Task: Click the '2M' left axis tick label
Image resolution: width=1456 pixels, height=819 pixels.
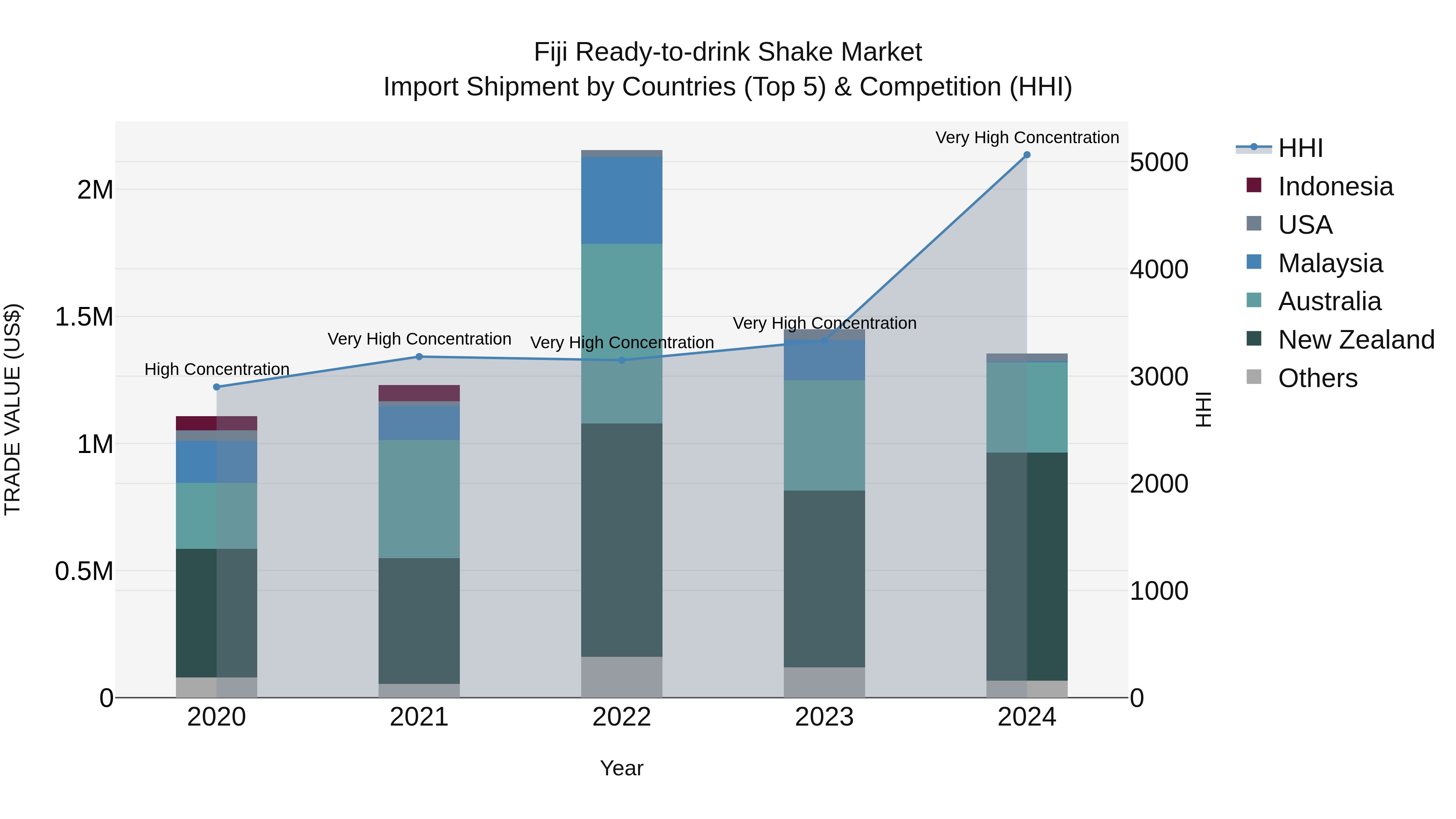Action: pyautogui.click(x=95, y=190)
